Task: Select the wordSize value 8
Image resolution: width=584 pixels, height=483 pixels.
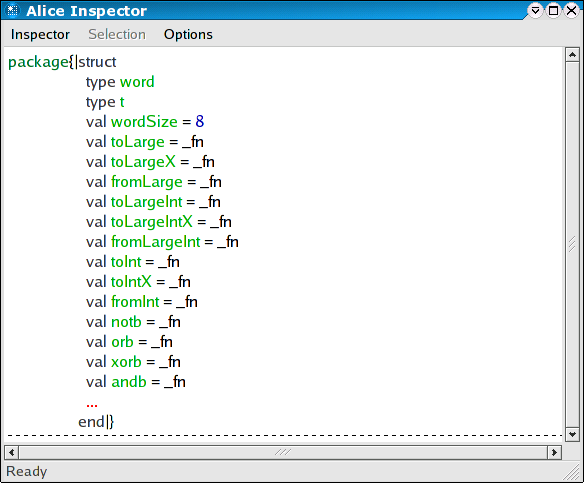Action: [200, 121]
